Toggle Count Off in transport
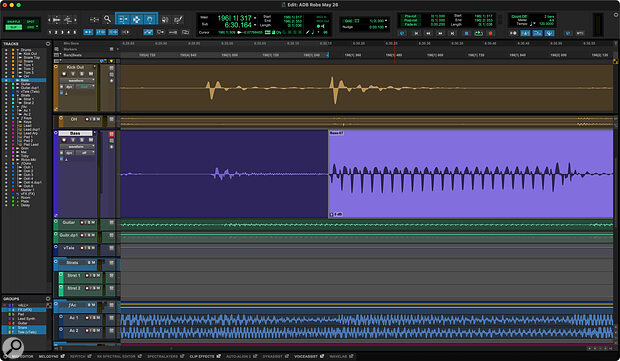The height and width of the screenshot is (361, 620). point(519,17)
